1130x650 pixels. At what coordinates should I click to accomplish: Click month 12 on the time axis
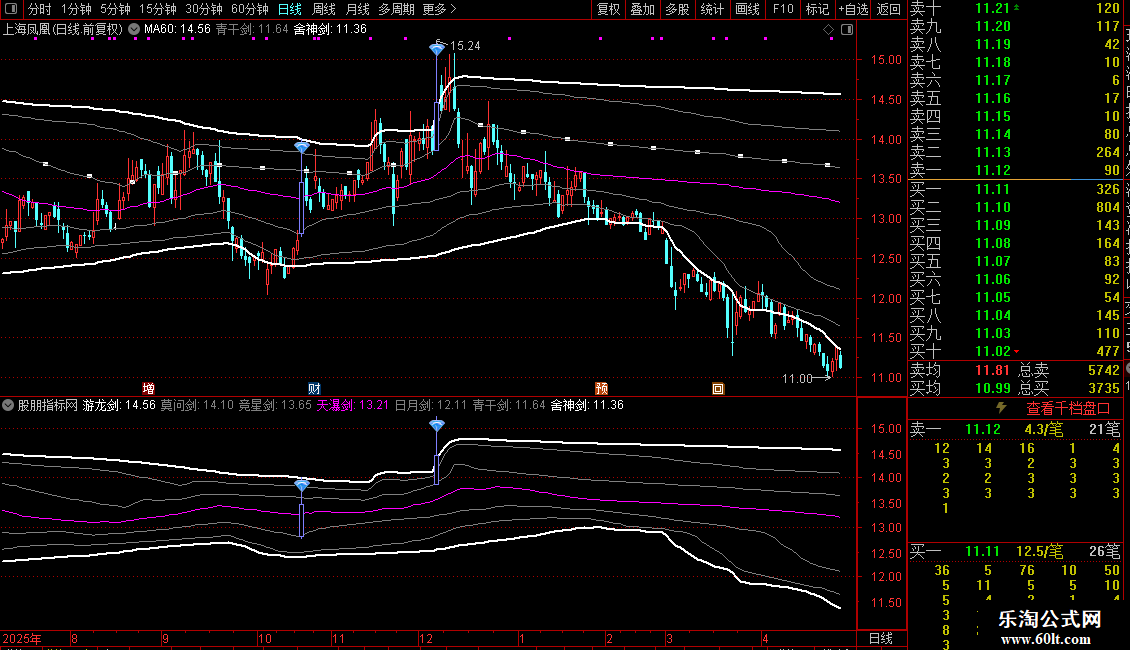pos(426,638)
